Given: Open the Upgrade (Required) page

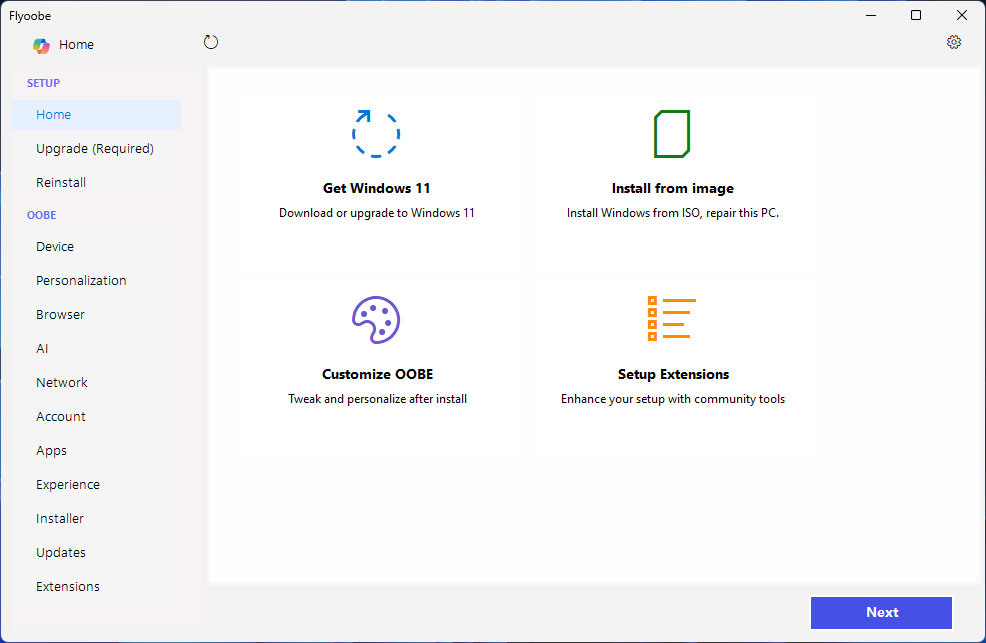Looking at the screenshot, I should tap(96, 148).
